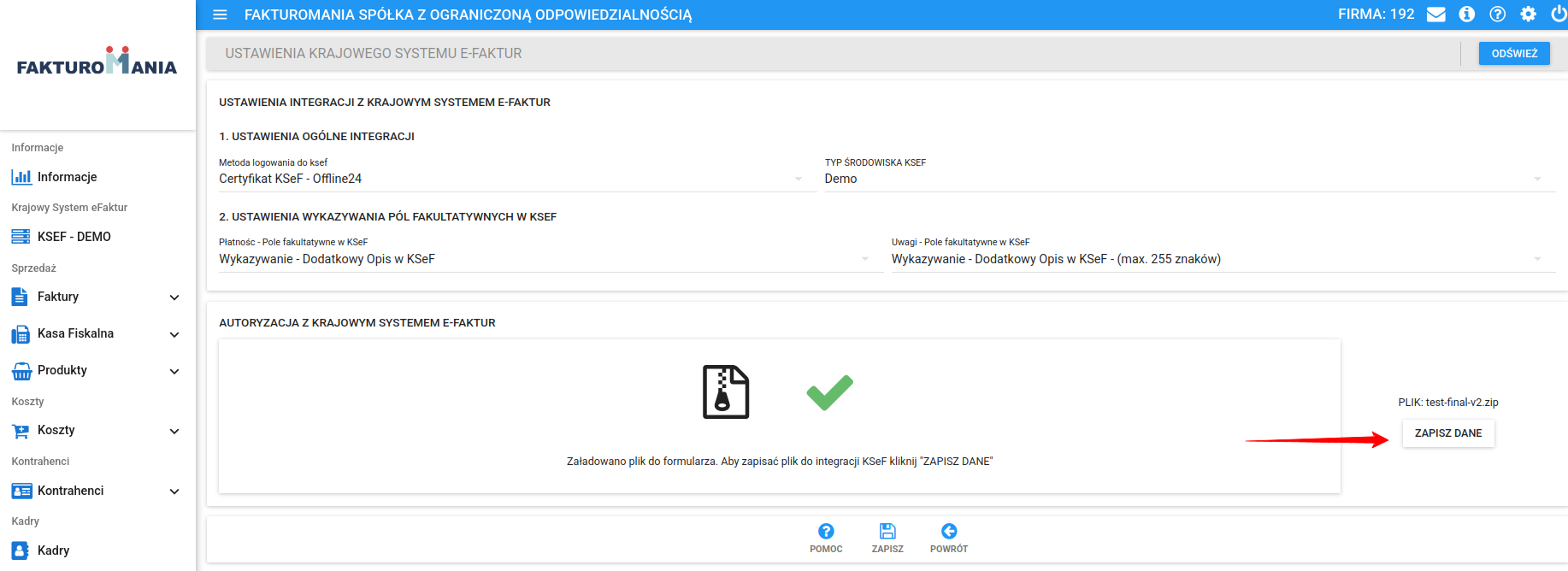Click the Koszty shopping cart icon
The height and width of the screenshot is (571, 1568).
click(21, 431)
